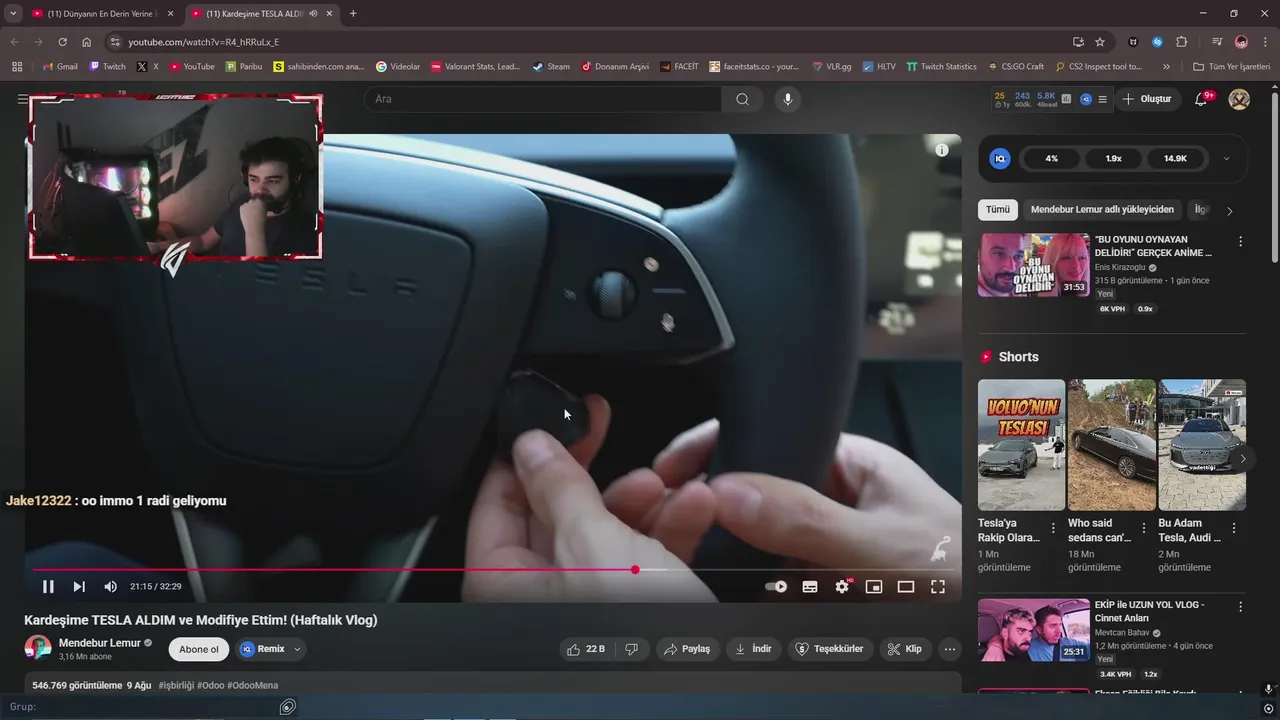Create a clip with Klip button
1280x720 pixels.
(x=904, y=649)
